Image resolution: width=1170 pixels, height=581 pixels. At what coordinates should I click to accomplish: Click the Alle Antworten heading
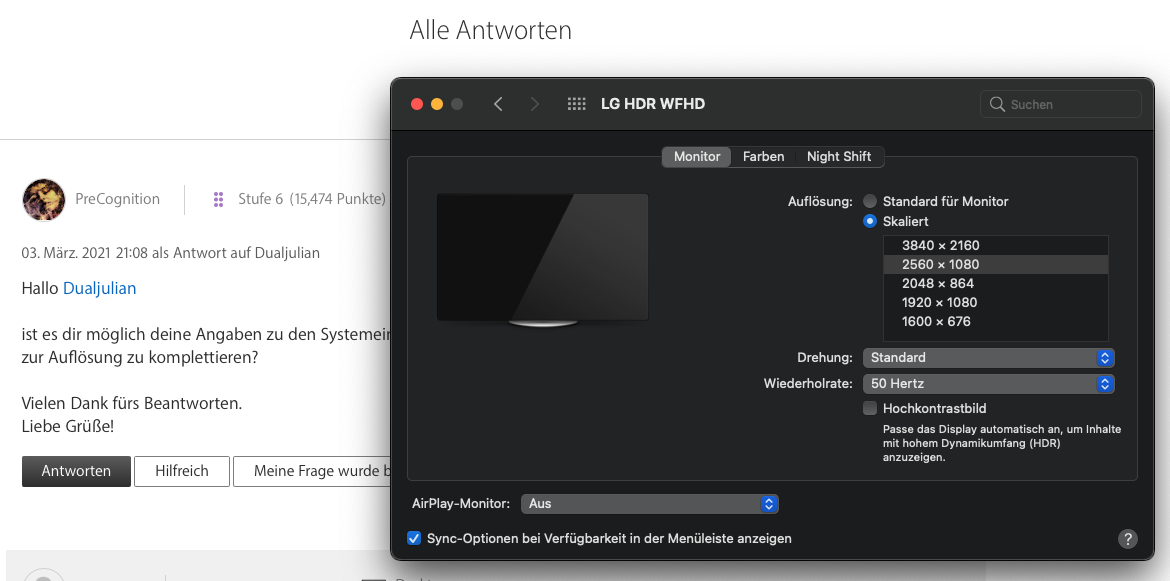[x=490, y=30]
